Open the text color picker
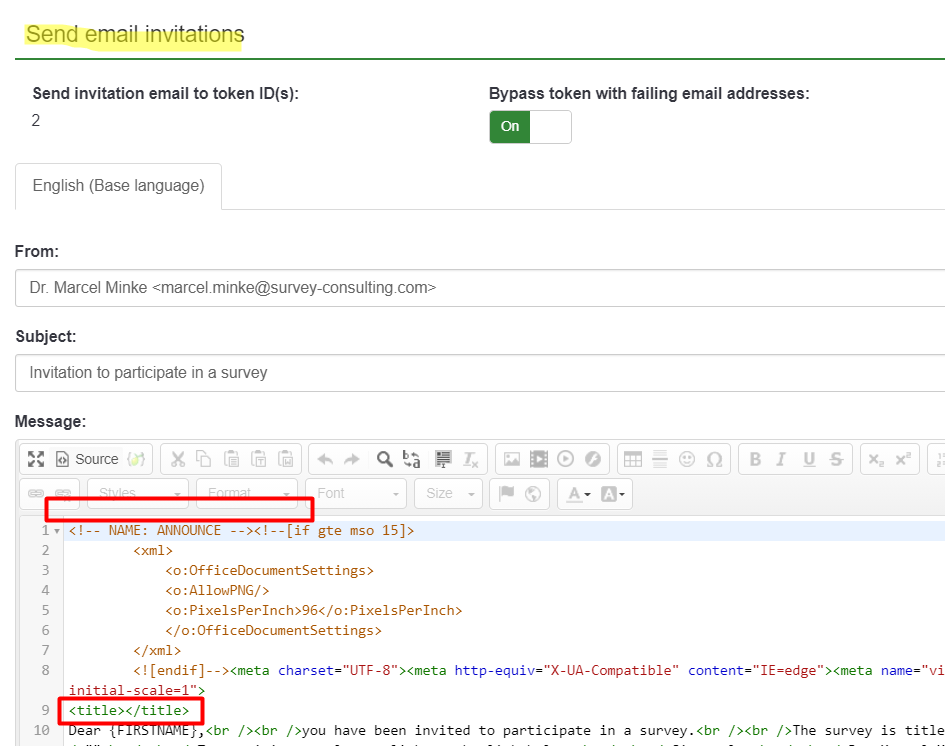This screenshot has width=945, height=746. click(x=578, y=493)
